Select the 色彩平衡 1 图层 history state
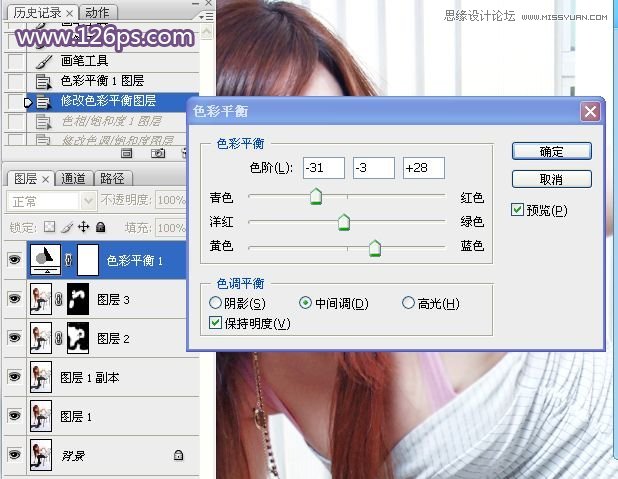Screen dimensions: 618x479 point(113,82)
